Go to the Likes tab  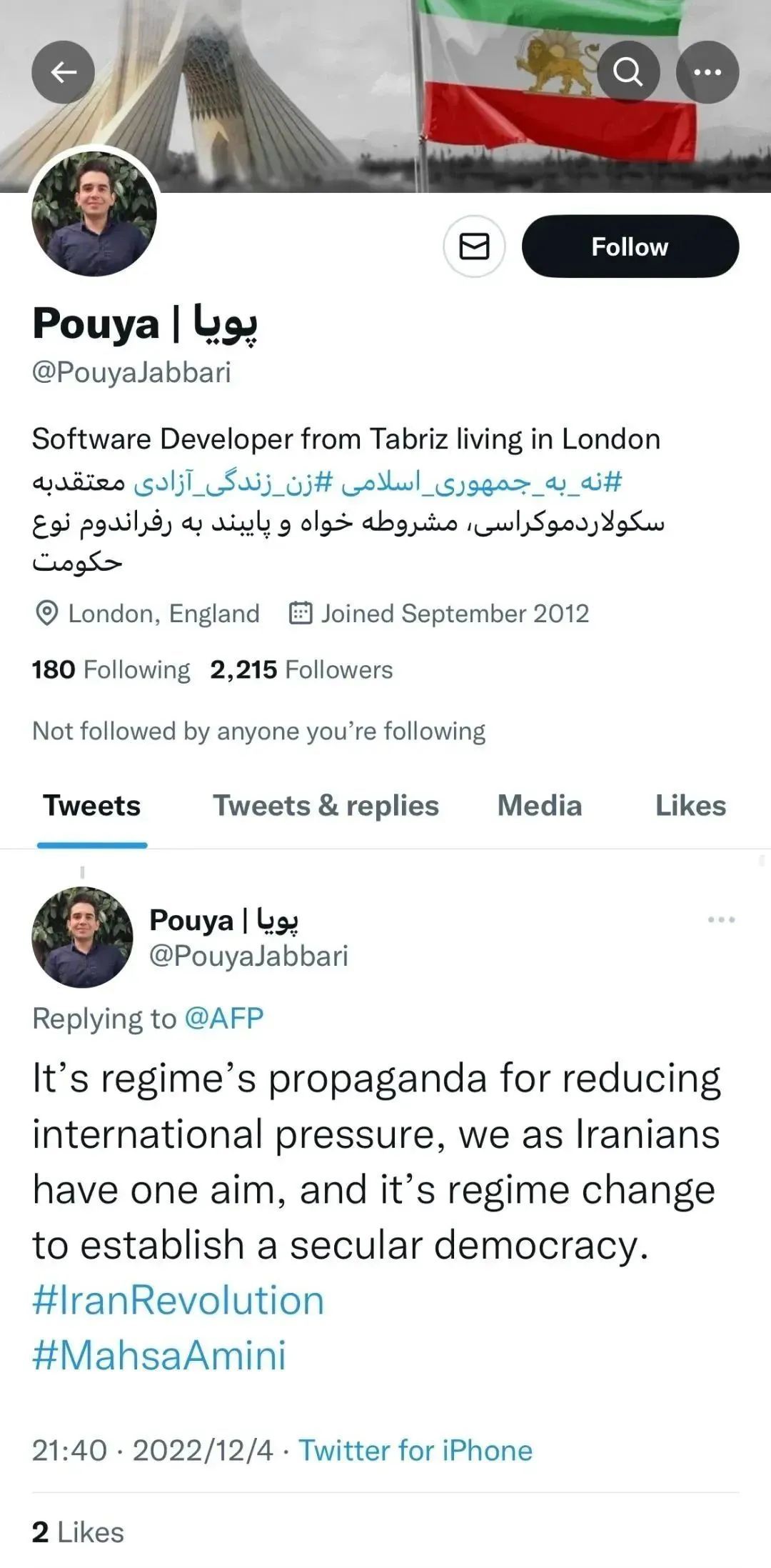tap(690, 806)
